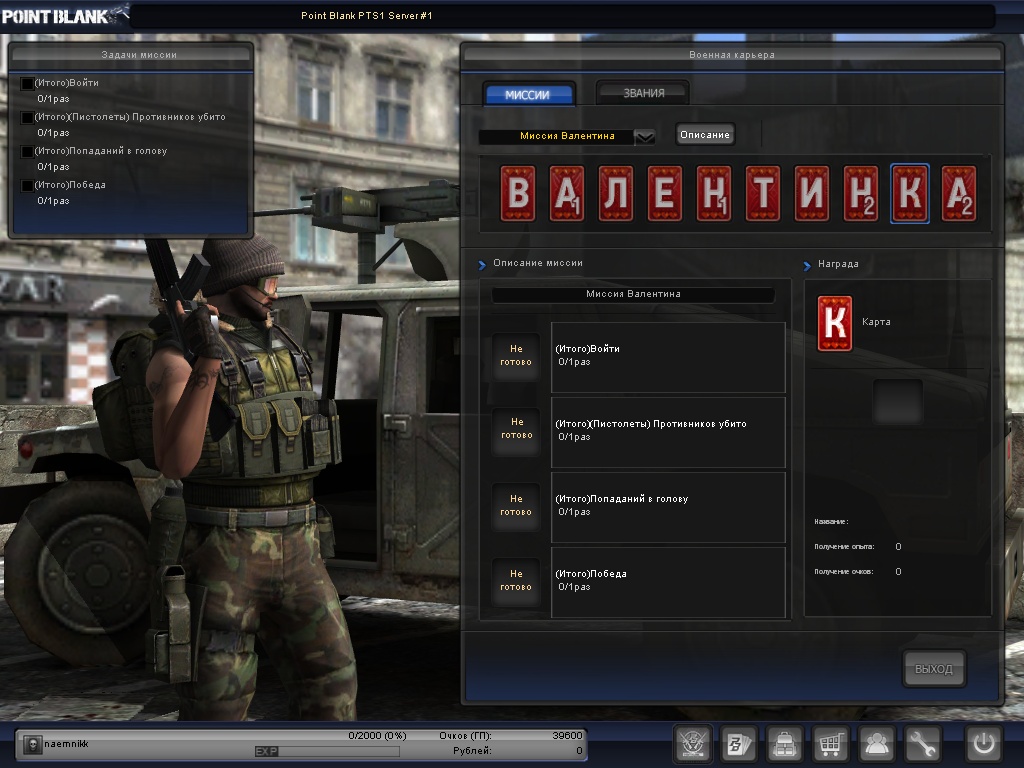
Task: Click the ВЫХОД button
Action: point(934,669)
